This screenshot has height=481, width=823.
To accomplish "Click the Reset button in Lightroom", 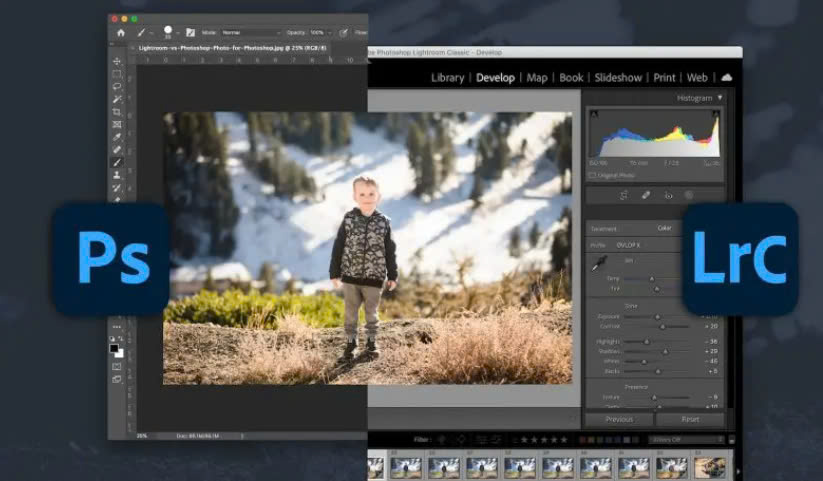I will point(690,420).
